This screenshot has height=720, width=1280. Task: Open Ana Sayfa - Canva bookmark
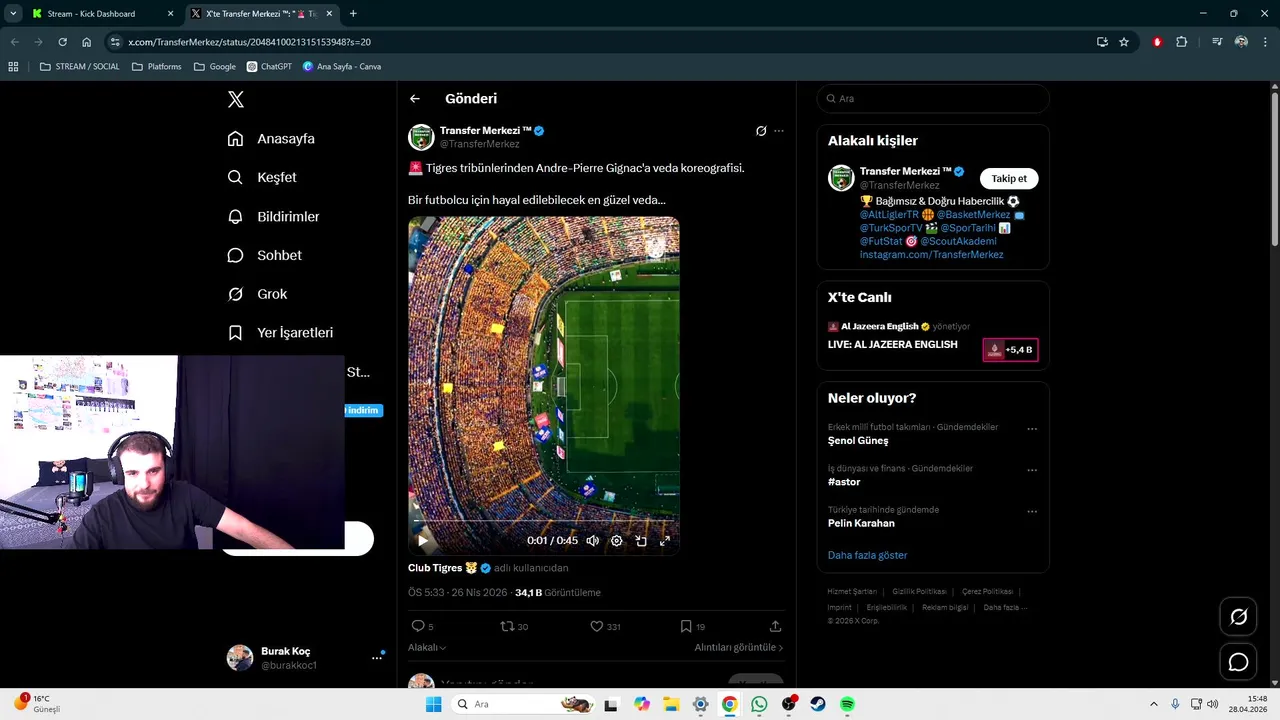[341, 67]
